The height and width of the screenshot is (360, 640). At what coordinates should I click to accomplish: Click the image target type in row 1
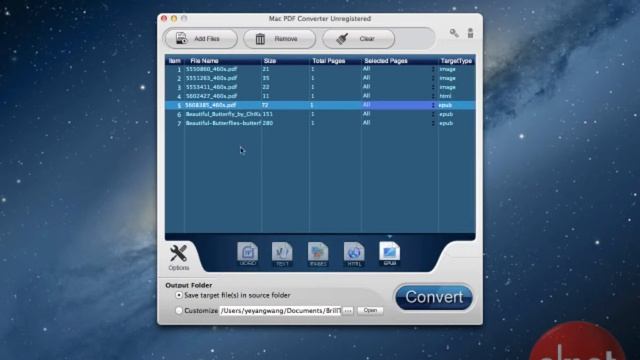447,69
